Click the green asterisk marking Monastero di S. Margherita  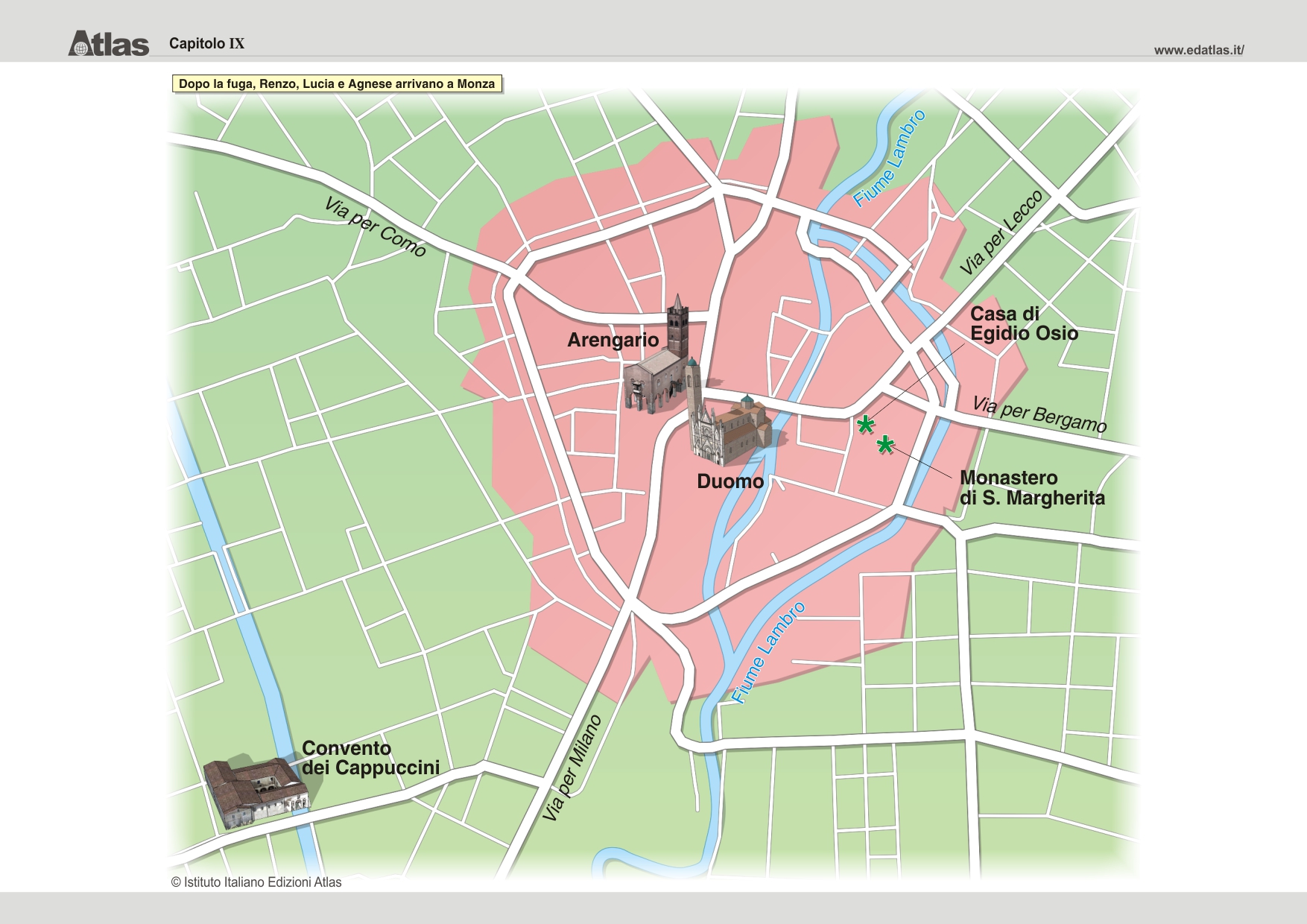pyautogui.click(x=884, y=446)
